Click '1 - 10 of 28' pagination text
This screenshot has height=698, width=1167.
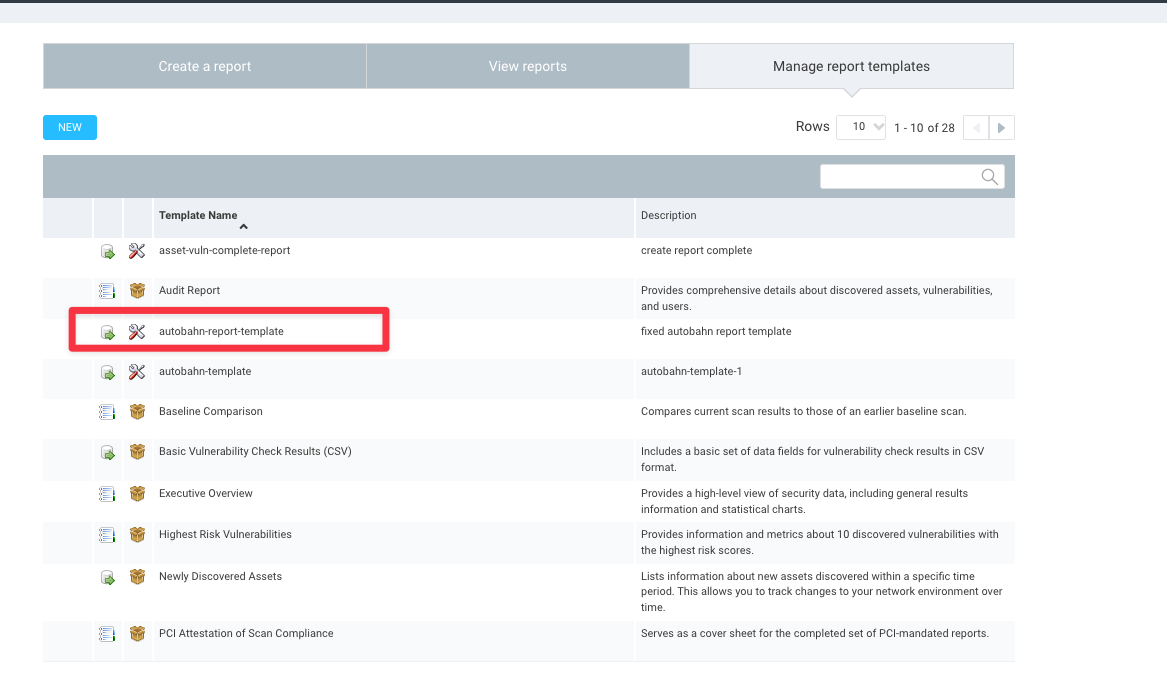coord(924,128)
